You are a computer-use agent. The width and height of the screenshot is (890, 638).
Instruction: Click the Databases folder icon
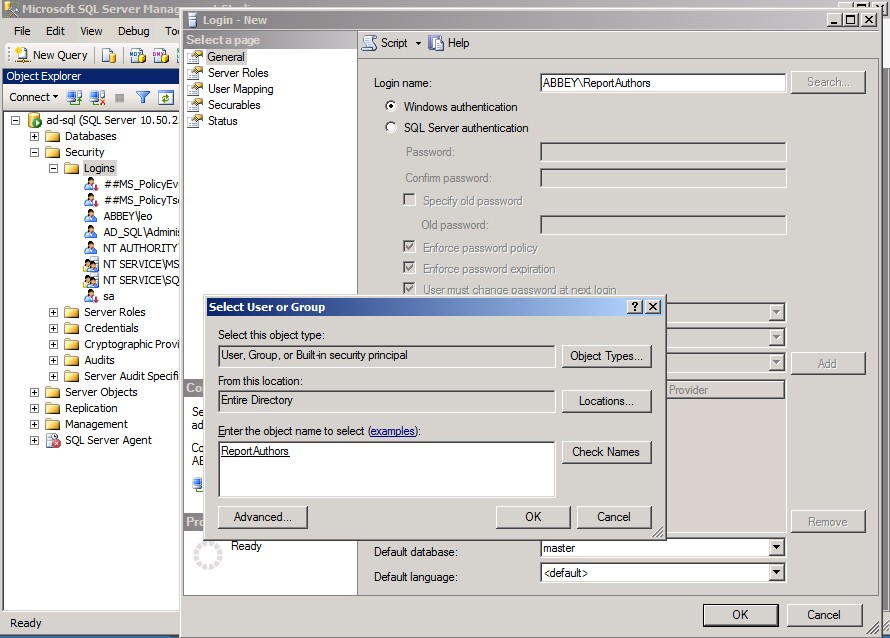(52, 136)
